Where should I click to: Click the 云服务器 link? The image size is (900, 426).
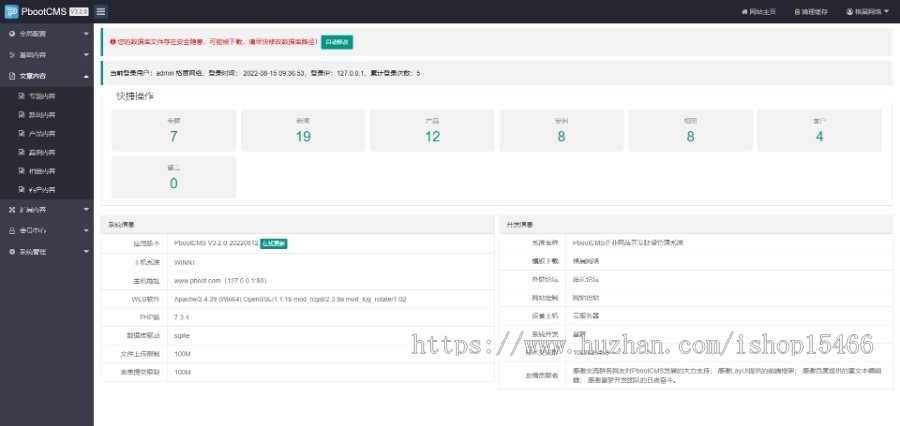click(x=585, y=316)
